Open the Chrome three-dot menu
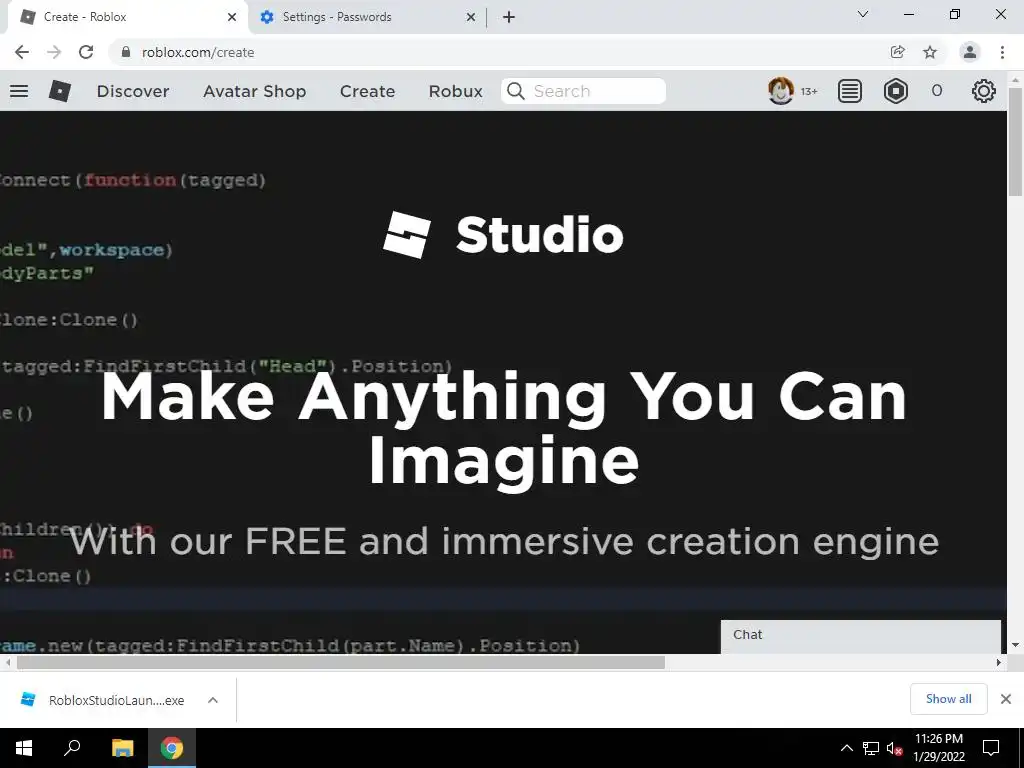 click(x=1002, y=52)
